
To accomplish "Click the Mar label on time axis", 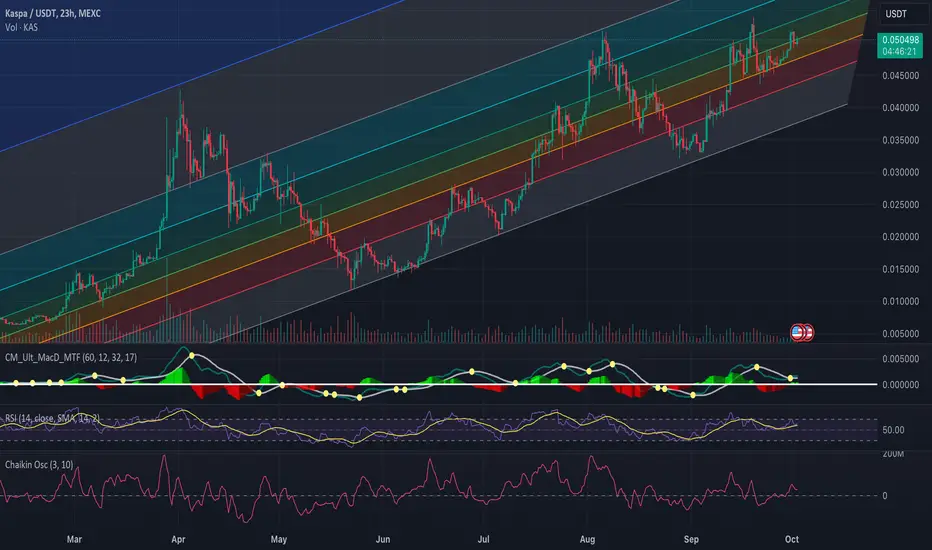I will click(x=74, y=539).
